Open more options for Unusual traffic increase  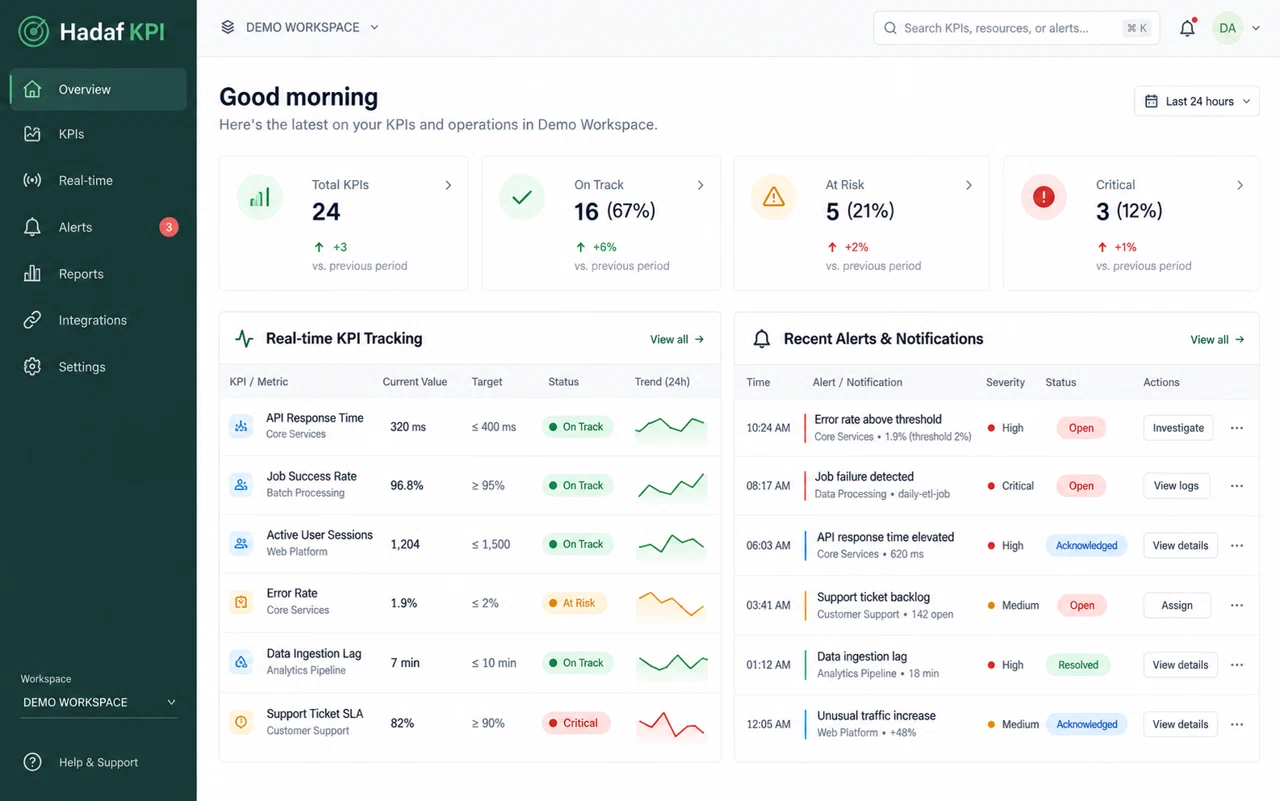coord(1237,724)
